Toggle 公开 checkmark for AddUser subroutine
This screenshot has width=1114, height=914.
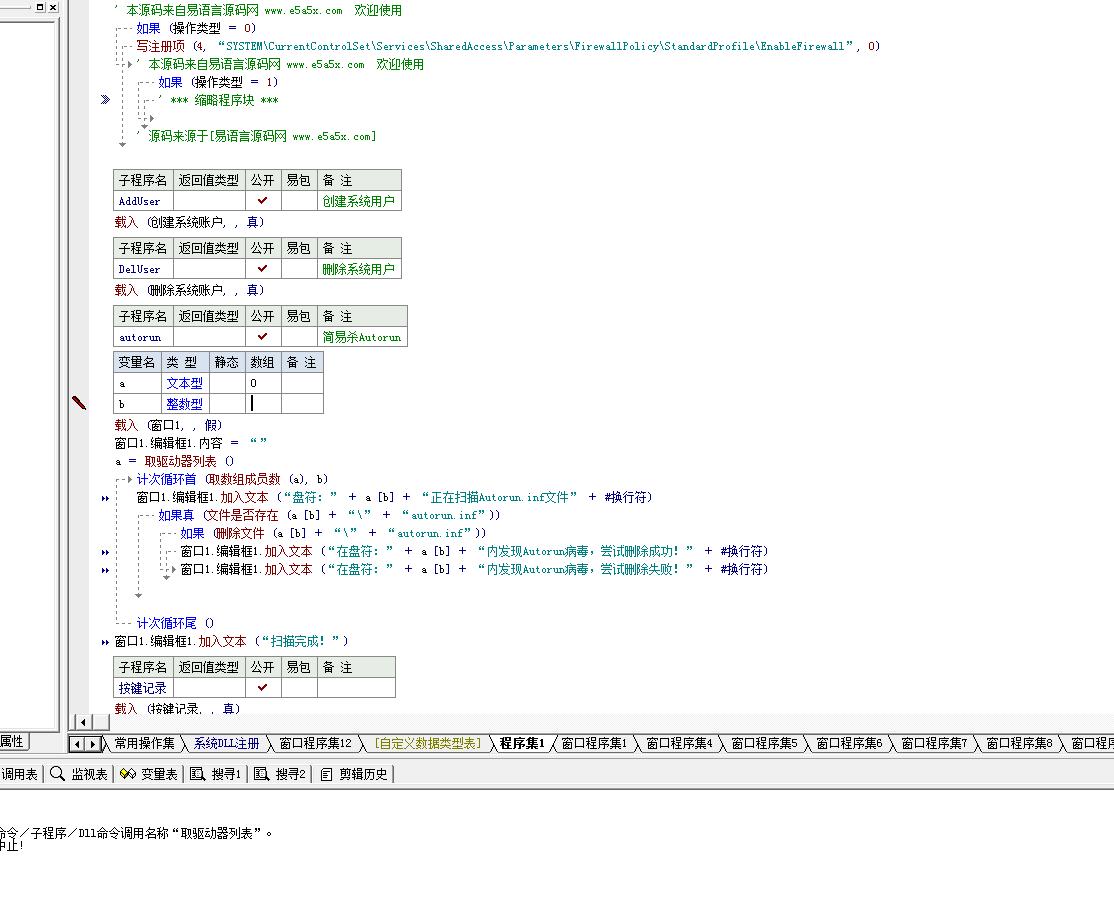click(x=263, y=200)
